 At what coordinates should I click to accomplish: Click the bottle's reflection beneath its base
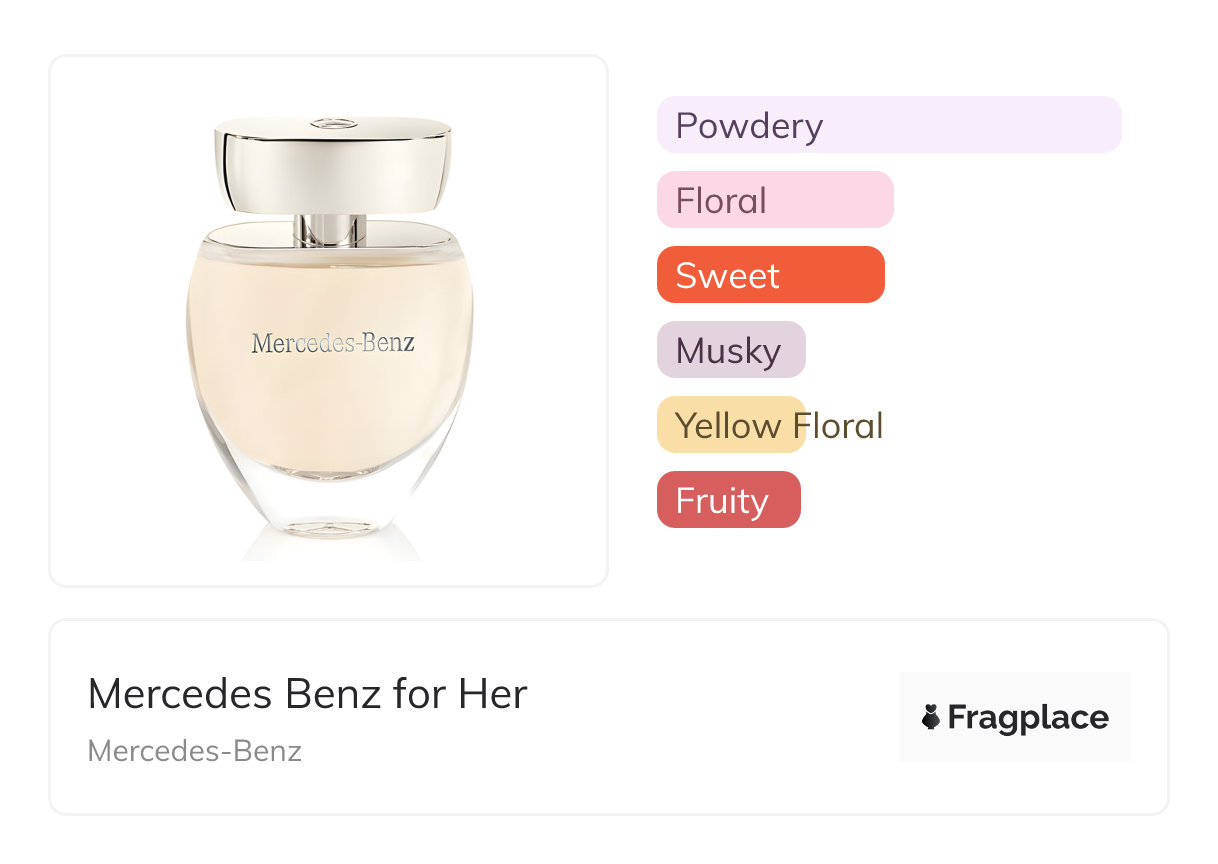(331, 550)
